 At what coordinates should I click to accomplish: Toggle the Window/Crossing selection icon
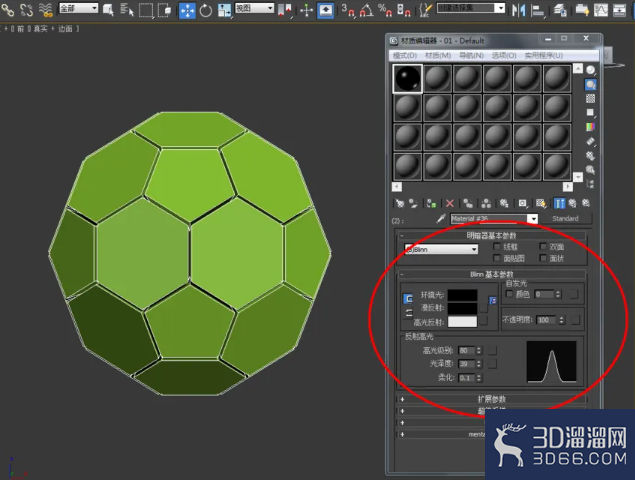pyautogui.click(x=164, y=11)
